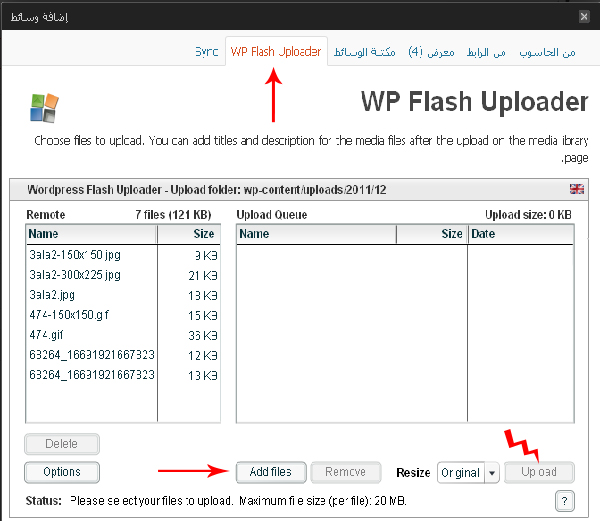Viewport: 600px width, 521px height.
Task: Click the Add files button
Action: 271,472
